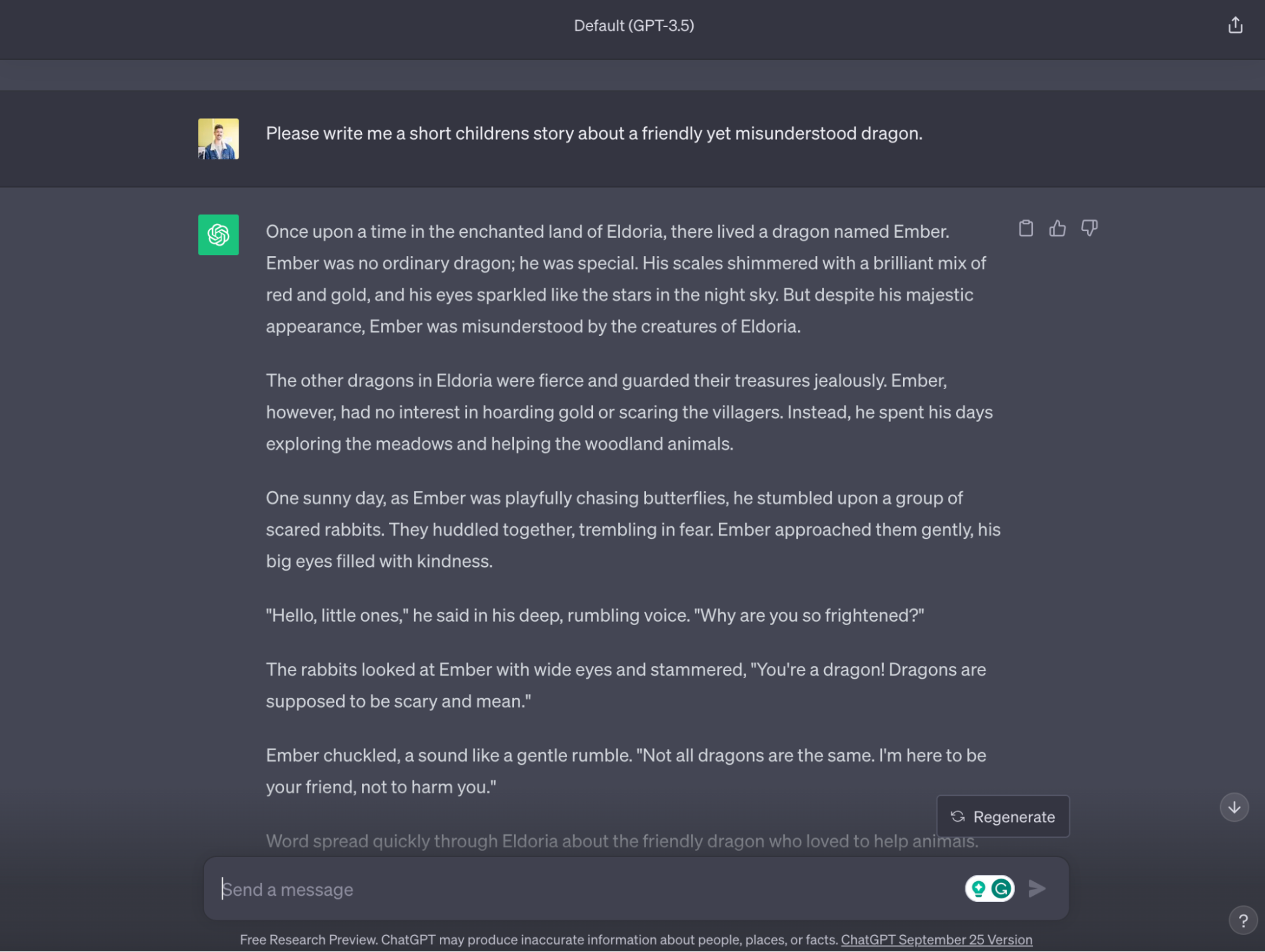Click the line "Hello, little ones" dialogue

(x=595, y=615)
